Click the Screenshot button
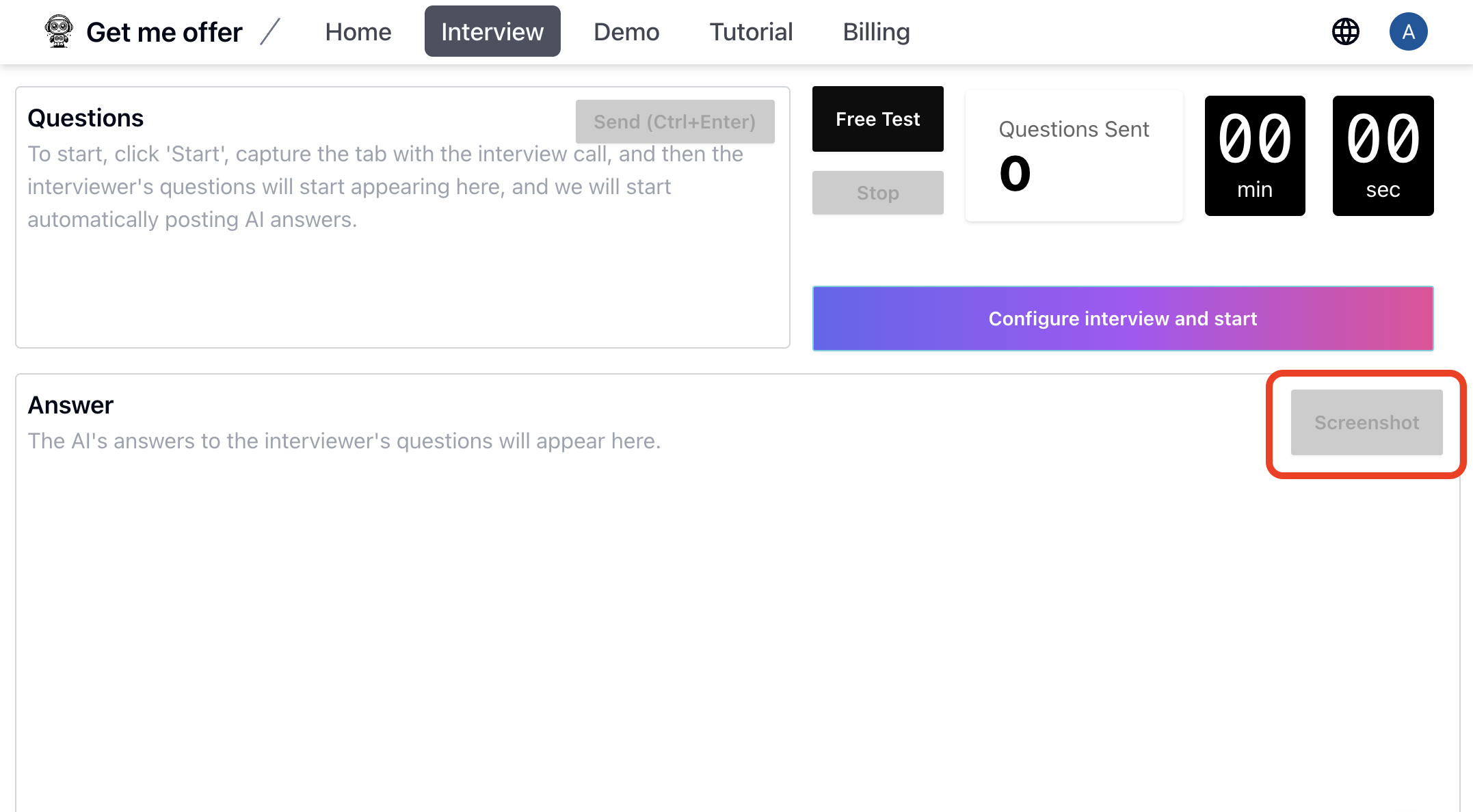This screenshot has height=812, width=1473. (x=1366, y=422)
